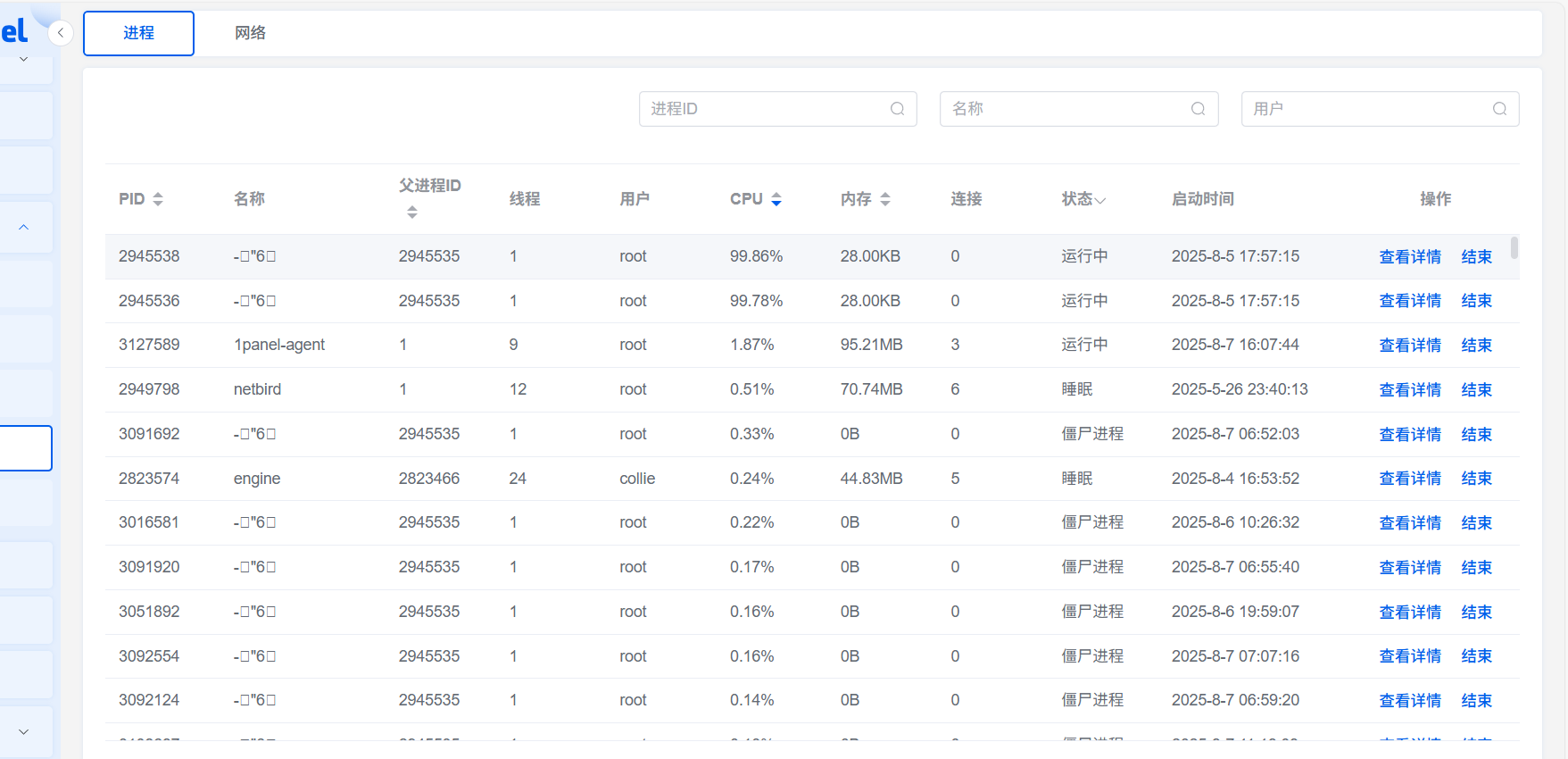View details of 1panel-agent process
1568x759 pixels.
point(1410,346)
